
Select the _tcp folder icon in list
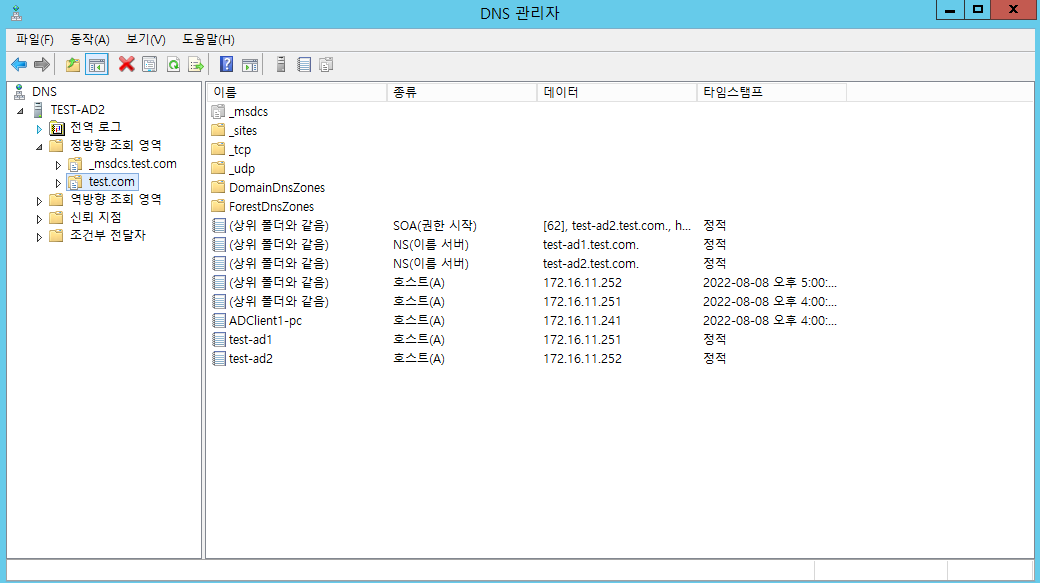point(218,149)
